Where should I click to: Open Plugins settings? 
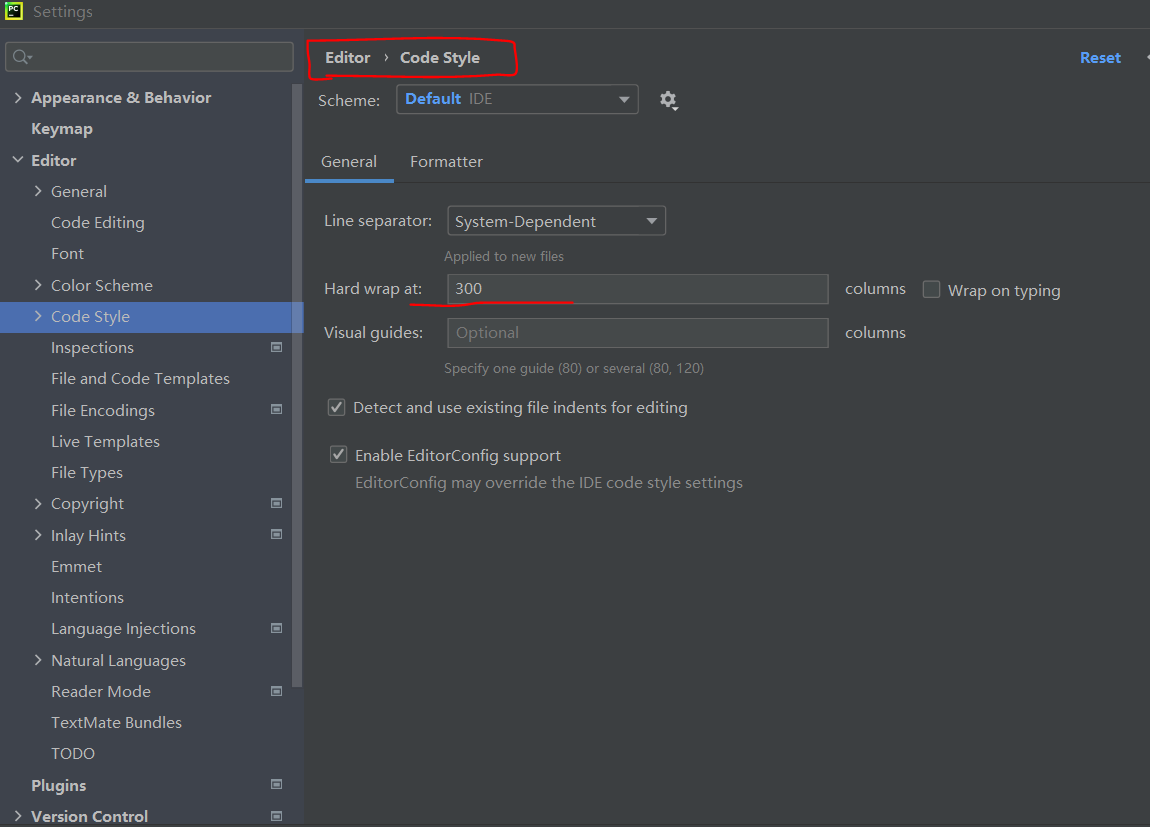tap(59, 785)
